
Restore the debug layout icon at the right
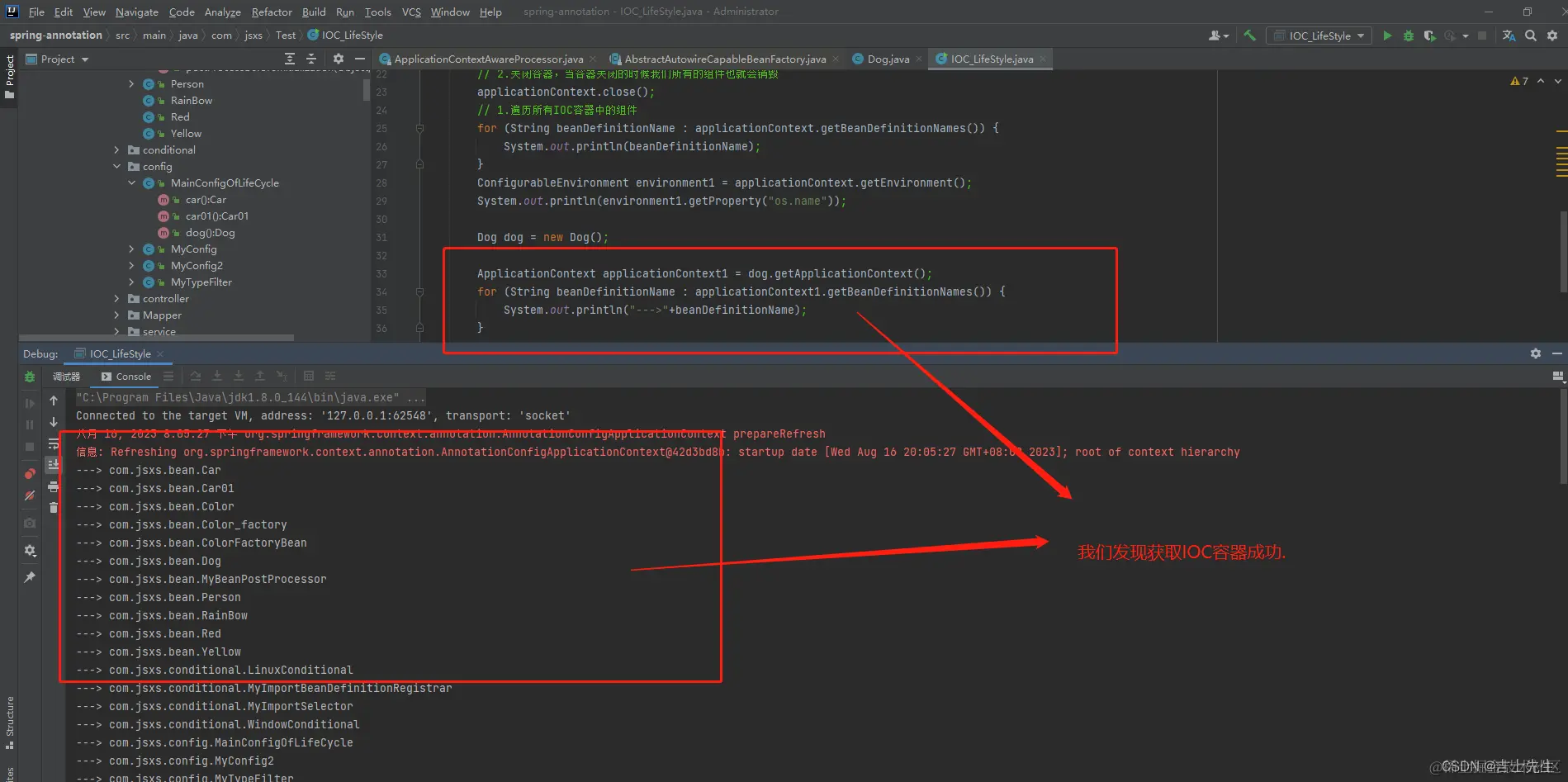pyautogui.click(x=1558, y=377)
